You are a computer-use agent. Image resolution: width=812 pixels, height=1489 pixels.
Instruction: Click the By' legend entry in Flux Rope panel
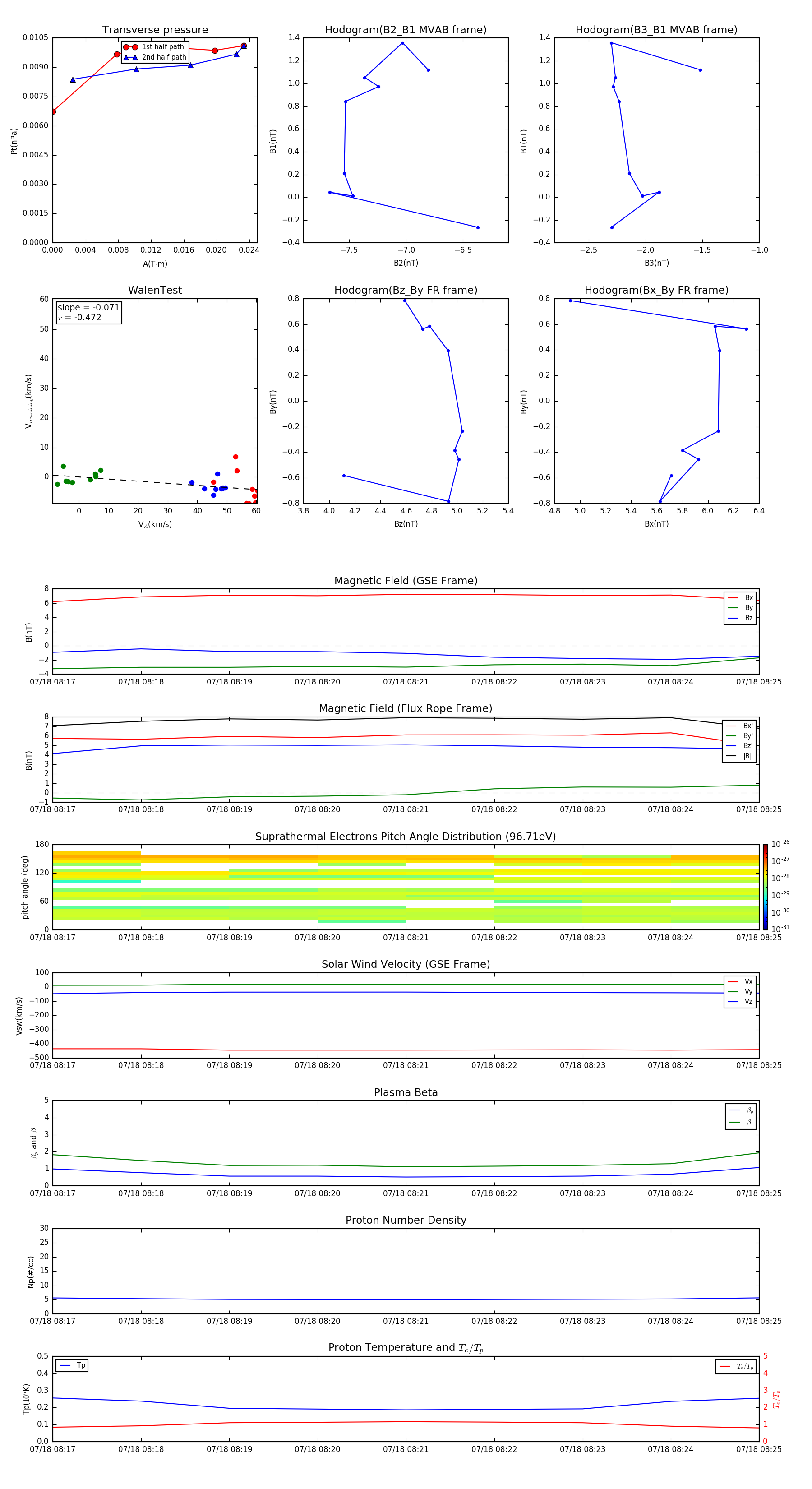(740, 736)
